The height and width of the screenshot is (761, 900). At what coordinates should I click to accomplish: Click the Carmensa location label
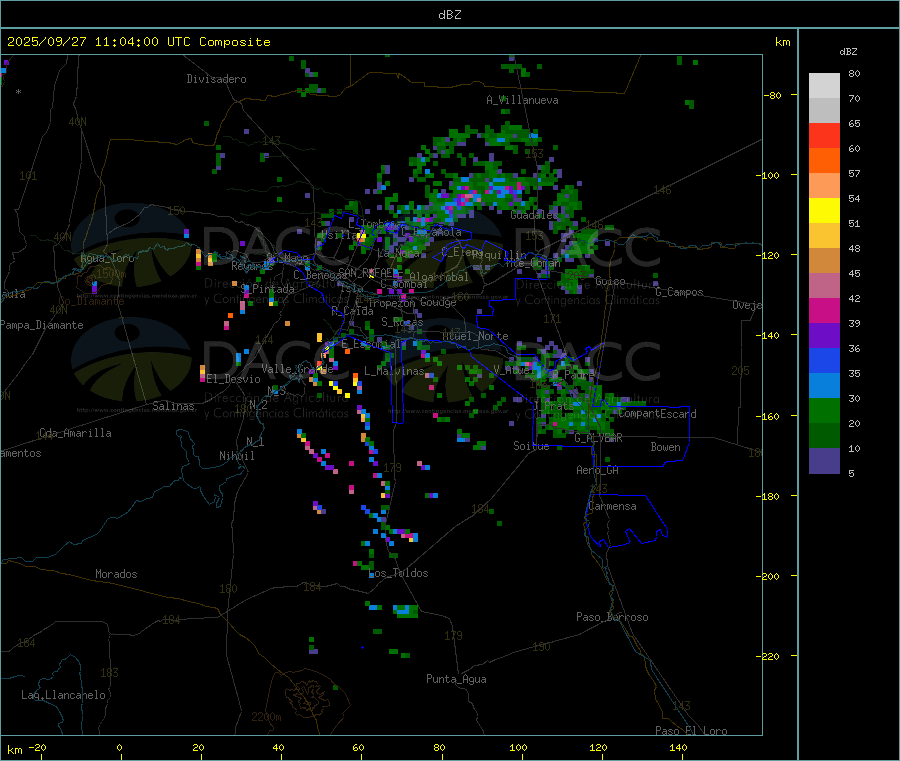point(612,506)
